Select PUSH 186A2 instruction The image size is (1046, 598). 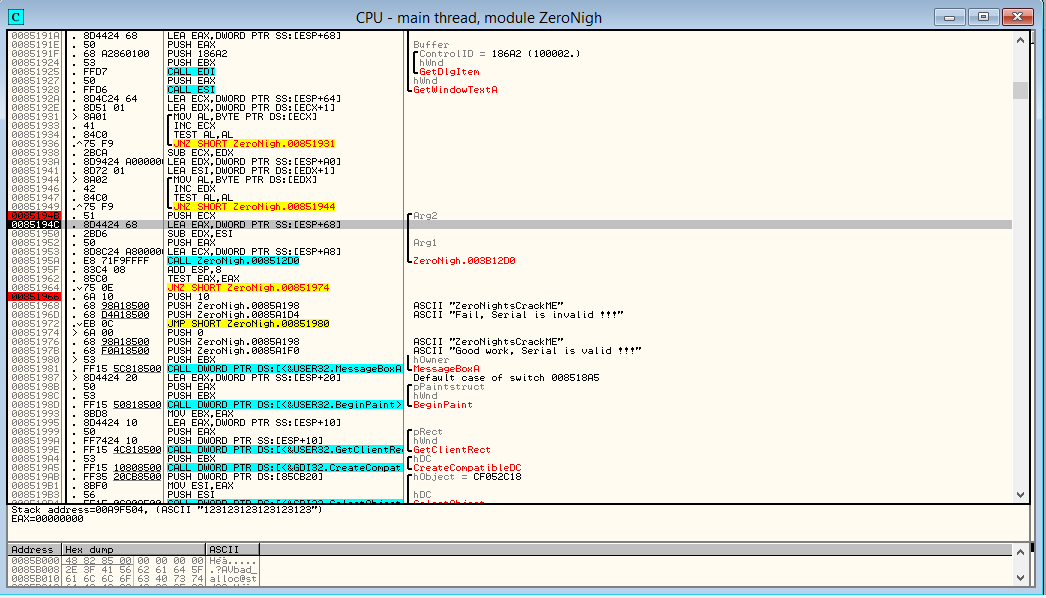197,53
